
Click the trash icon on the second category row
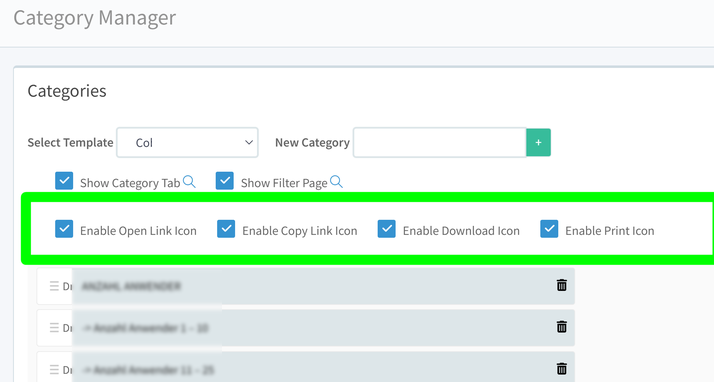coord(561,327)
